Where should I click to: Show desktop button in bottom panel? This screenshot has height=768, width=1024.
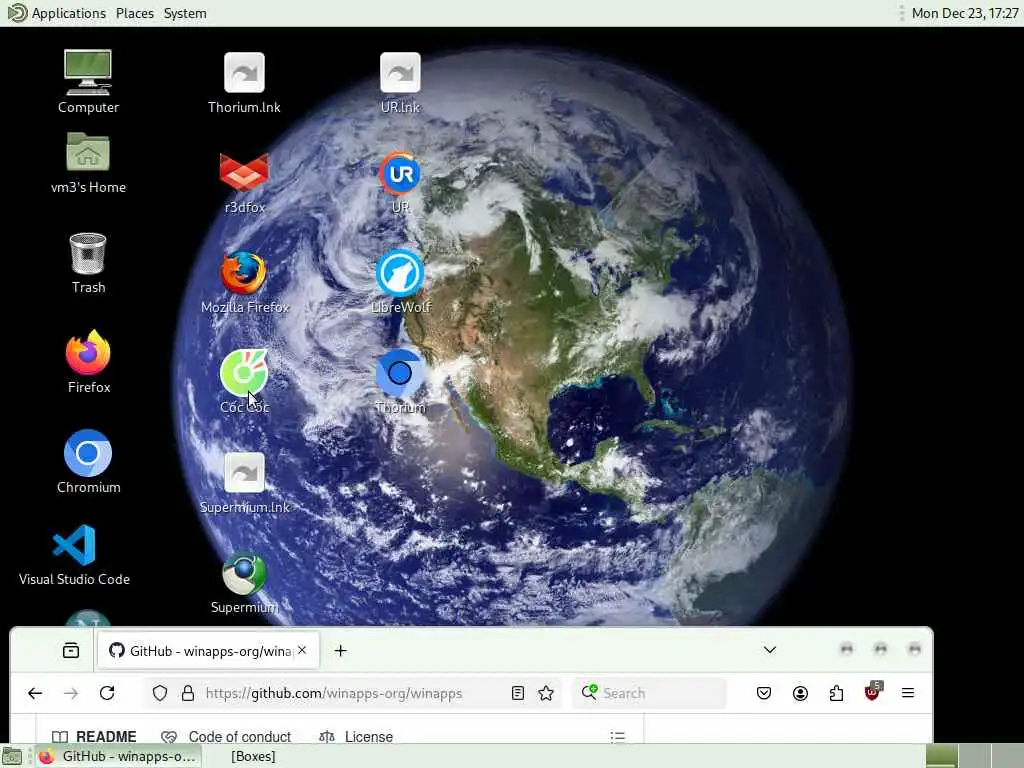(x=12, y=757)
